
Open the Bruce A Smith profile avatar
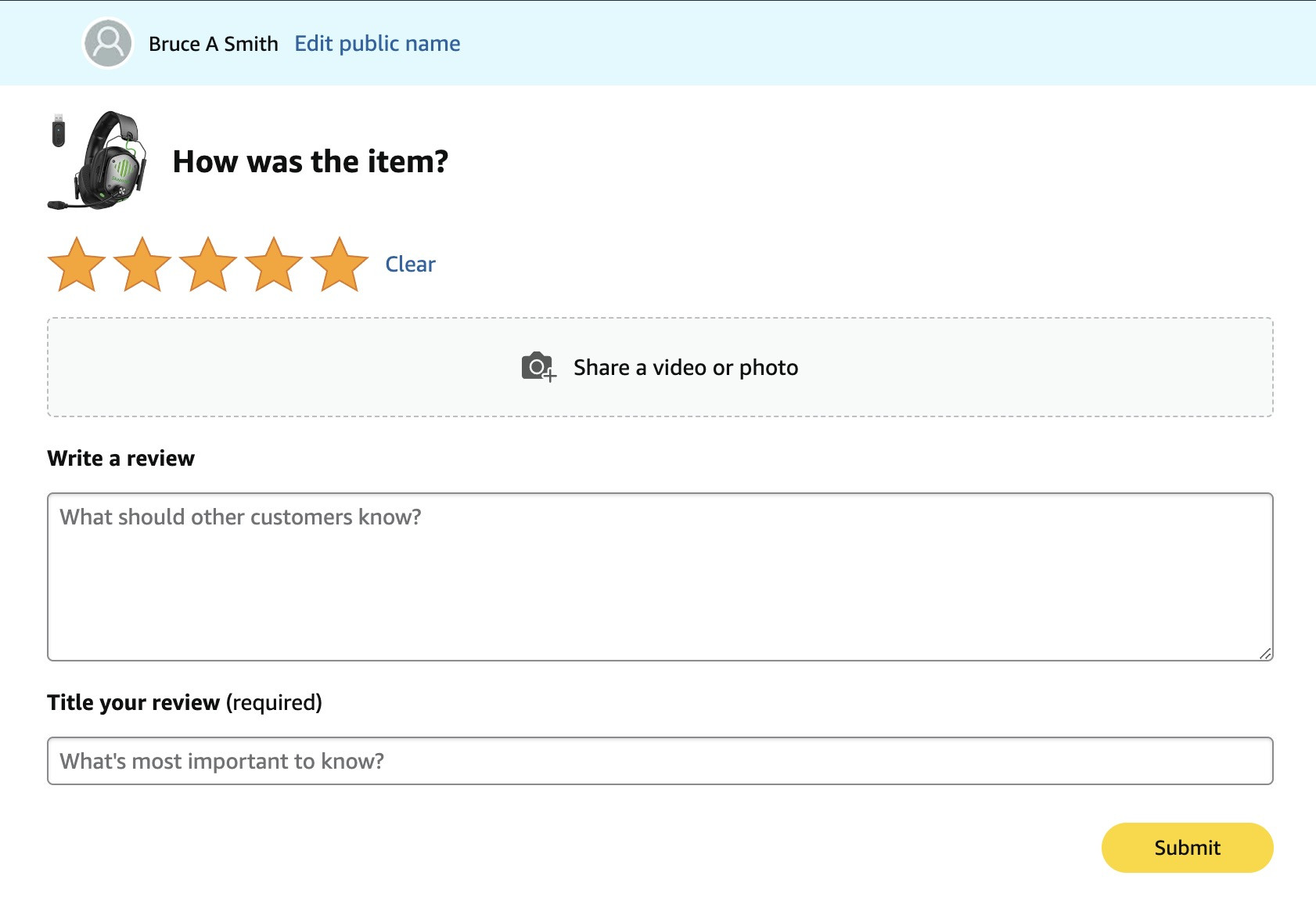(108, 43)
